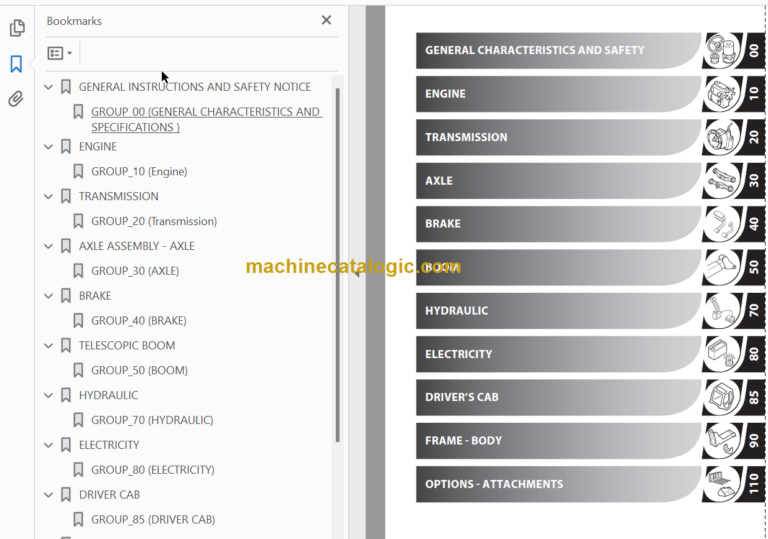Open the Page Thumbnails panel icon

tap(17, 28)
